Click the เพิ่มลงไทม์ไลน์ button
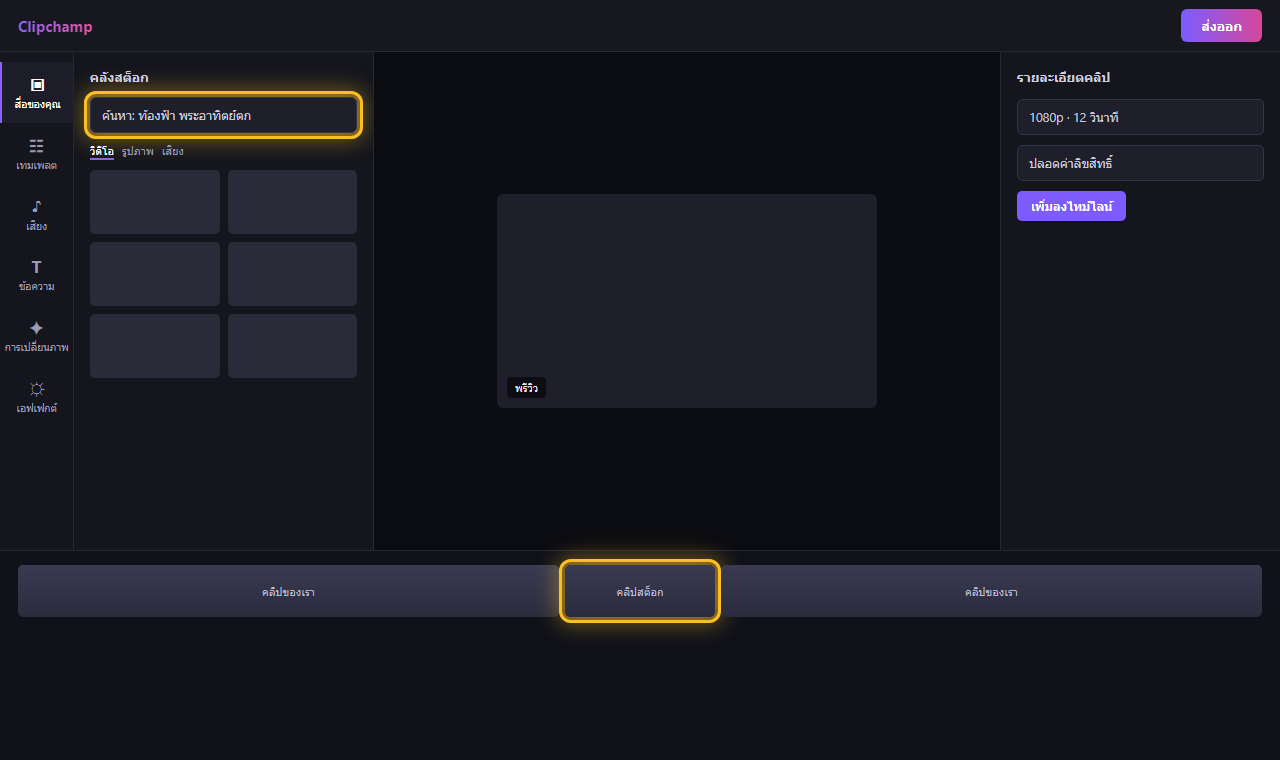The image size is (1280, 760). point(1071,206)
